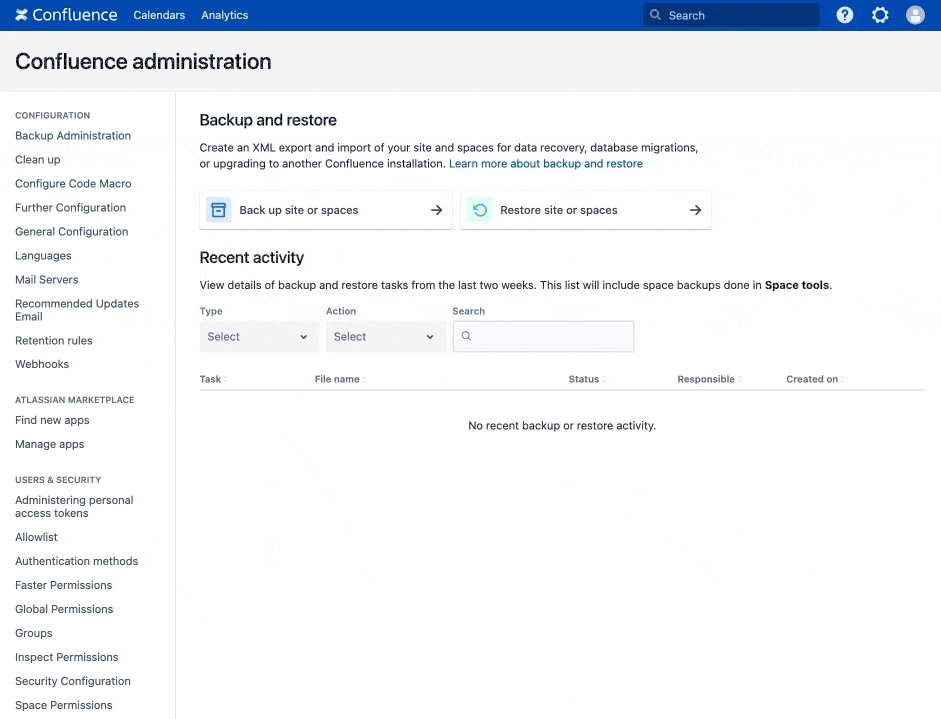The width and height of the screenshot is (941, 719).
Task: Click the Back up site archive icon
Action: [x=218, y=210]
